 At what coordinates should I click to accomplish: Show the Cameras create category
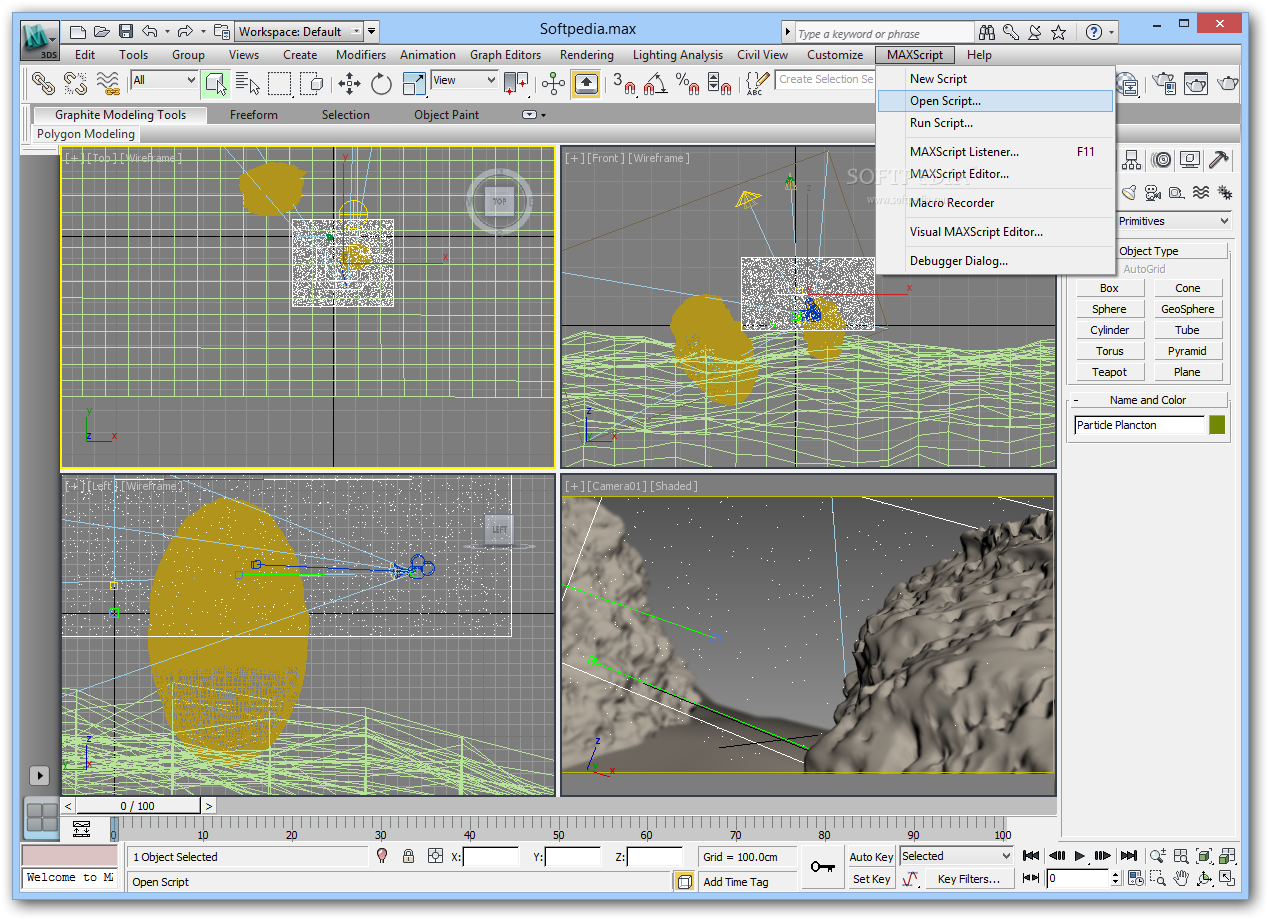[1153, 192]
